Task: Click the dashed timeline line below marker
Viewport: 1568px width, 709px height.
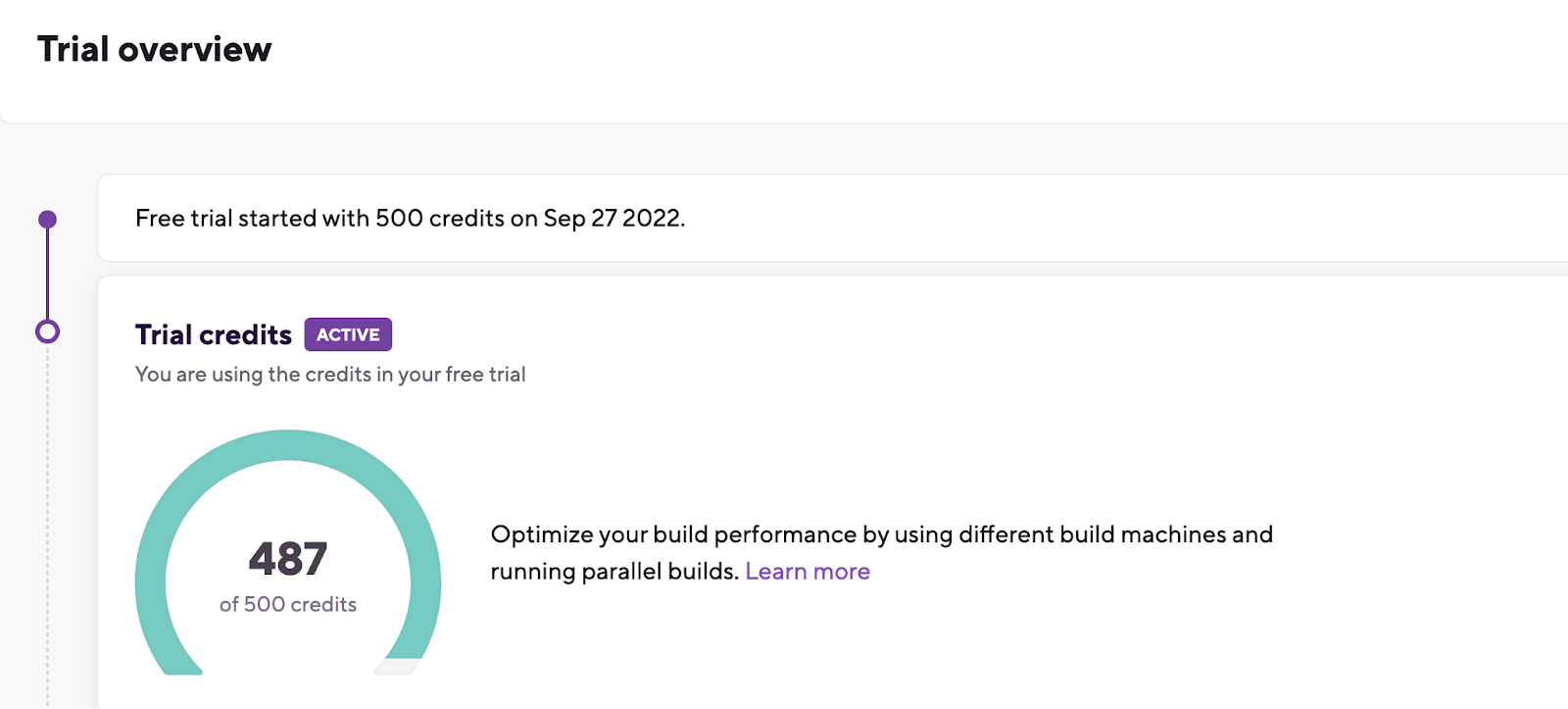Action: 47,520
